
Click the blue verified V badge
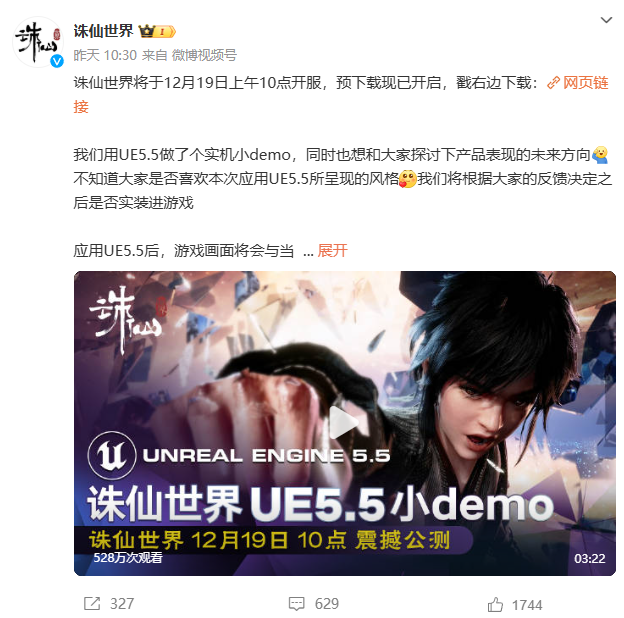pos(57,61)
